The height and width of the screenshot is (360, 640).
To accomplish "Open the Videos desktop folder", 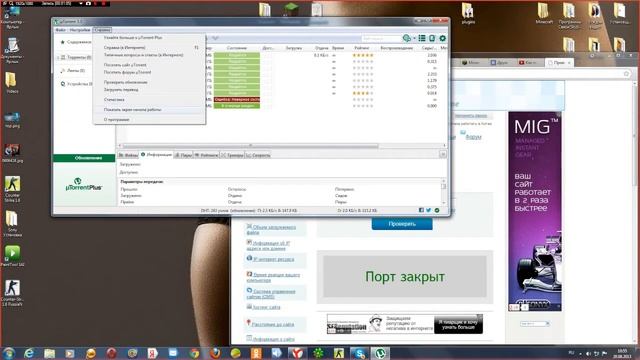I will [12, 82].
